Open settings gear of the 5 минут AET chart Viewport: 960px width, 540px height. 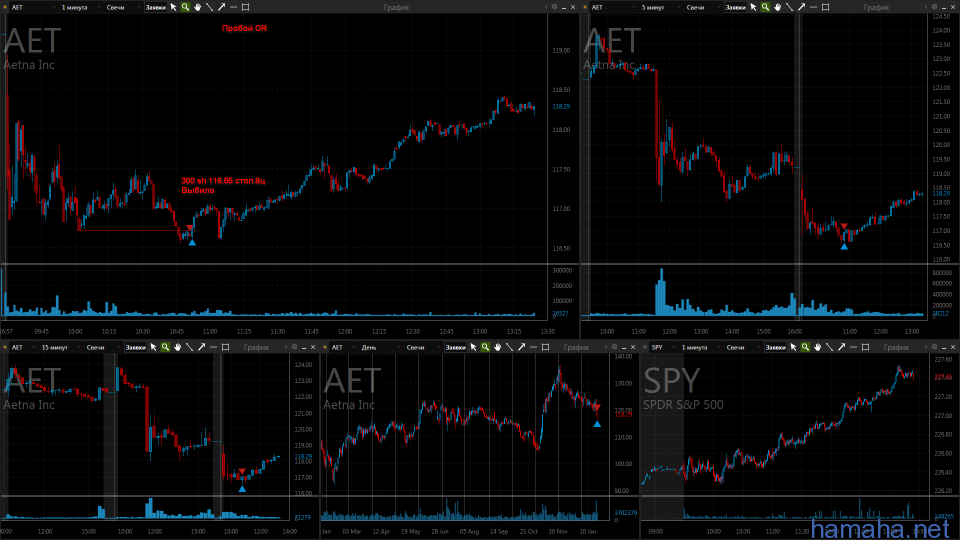pyautogui.click(x=934, y=7)
